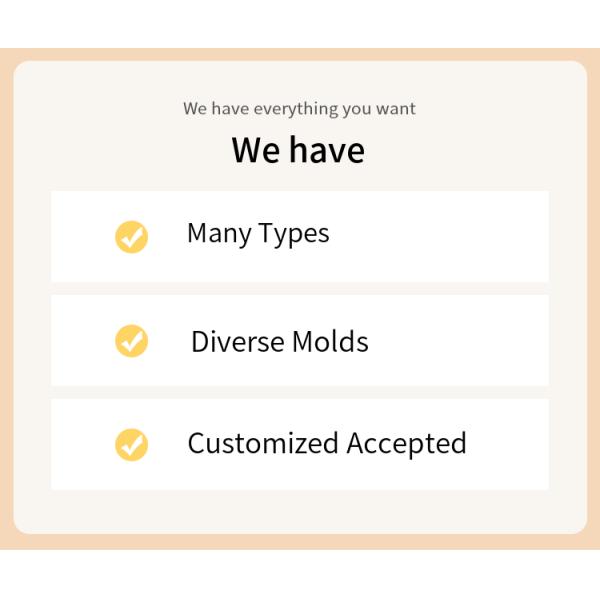Screen dimensions: 600x600
Task: Select the word "Types" in the first row
Action: [x=294, y=234]
